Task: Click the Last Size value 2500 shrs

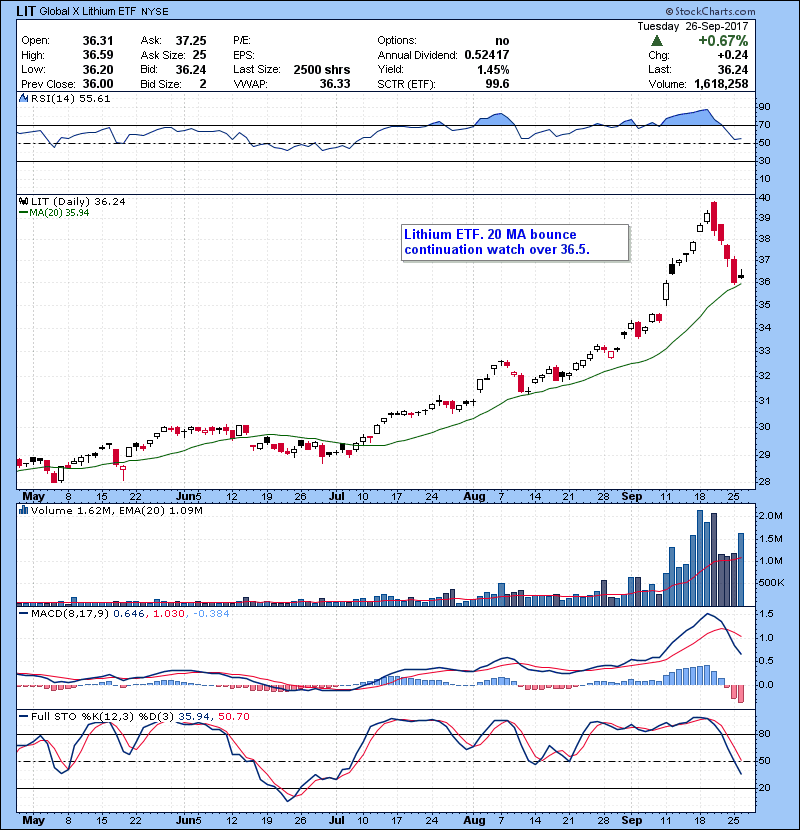Action: pos(322,69)
